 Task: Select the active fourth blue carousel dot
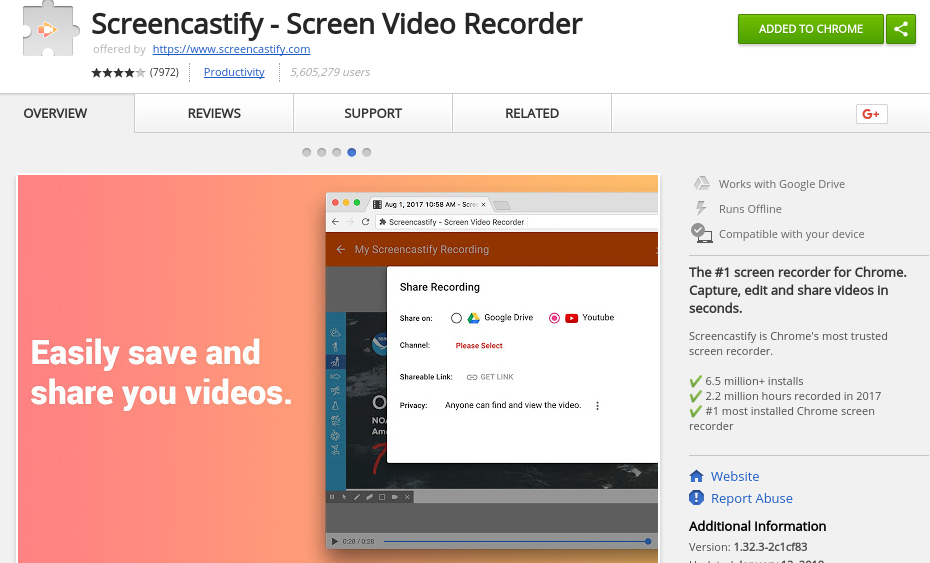tap(352, 152)
